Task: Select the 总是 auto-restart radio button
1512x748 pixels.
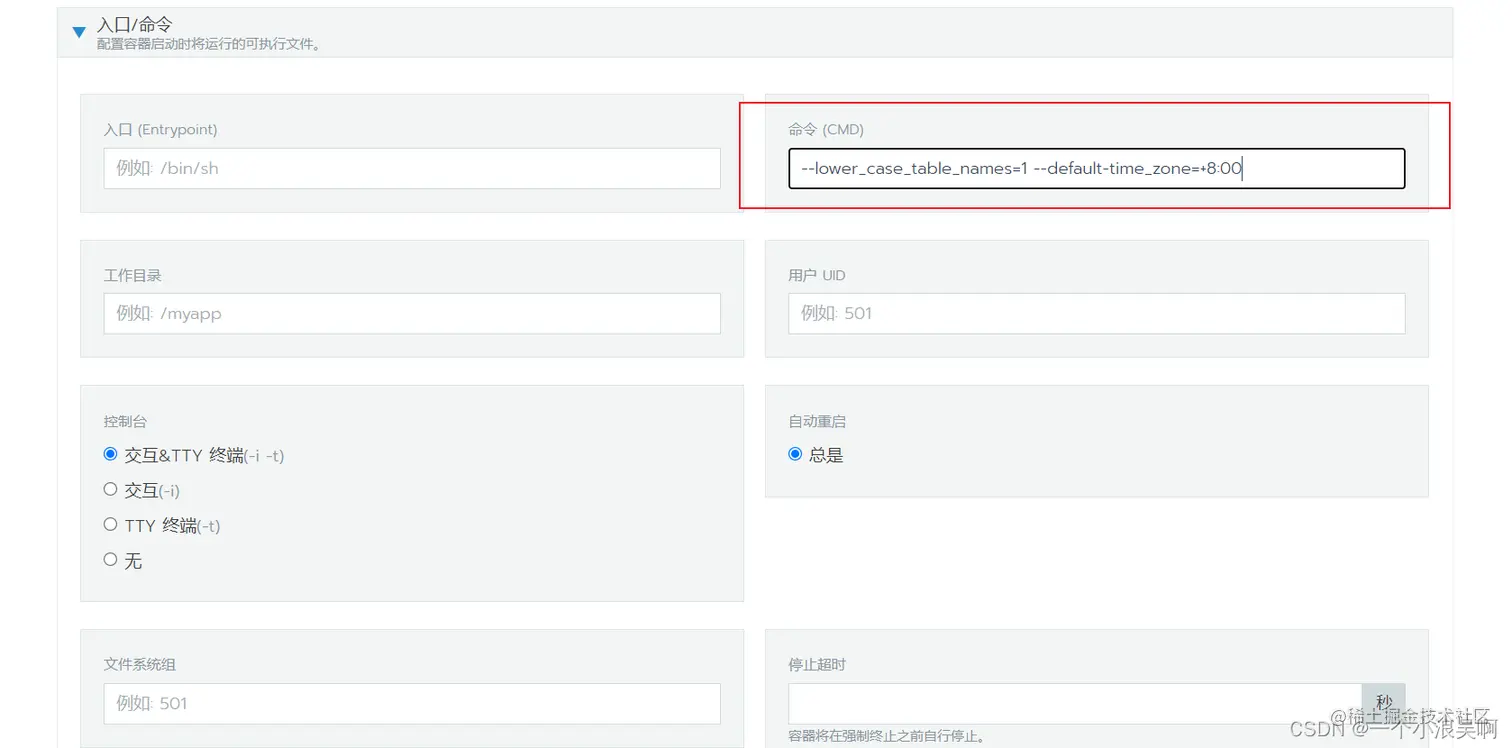Action: pyautogui.click(x=795, y=454)
